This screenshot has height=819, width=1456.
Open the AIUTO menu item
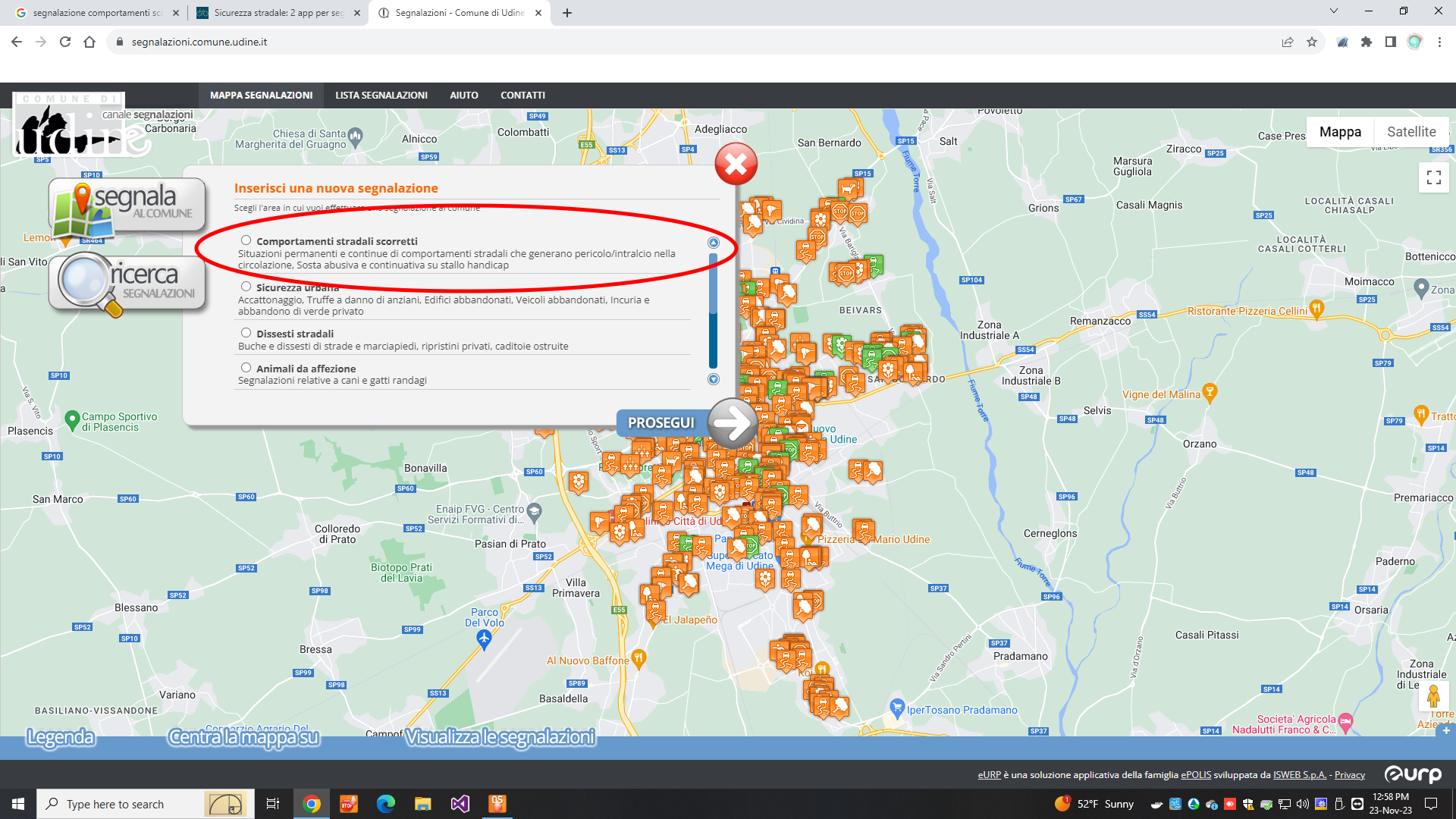coord(464,96)
